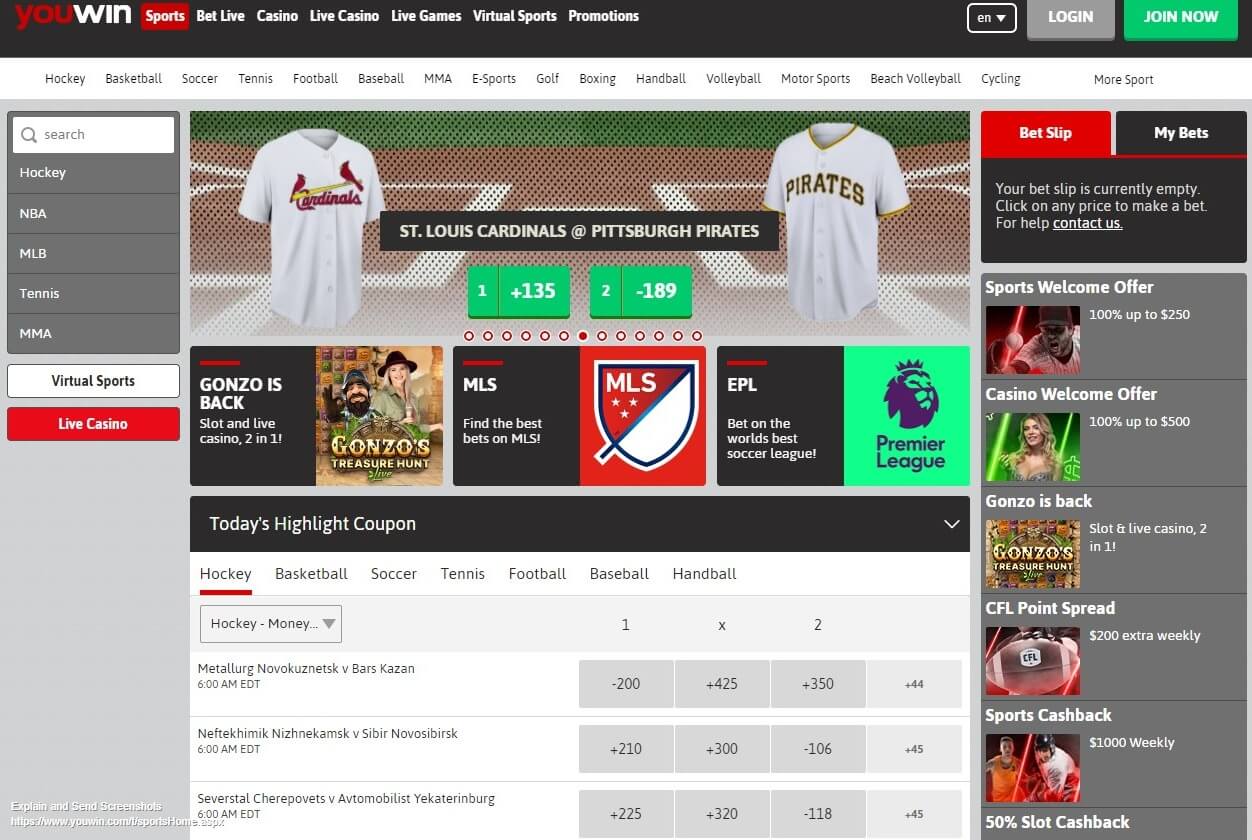Click the JOIN NOW button
Viewport: 1252px width, 840px height.
tap(1181, 18)
